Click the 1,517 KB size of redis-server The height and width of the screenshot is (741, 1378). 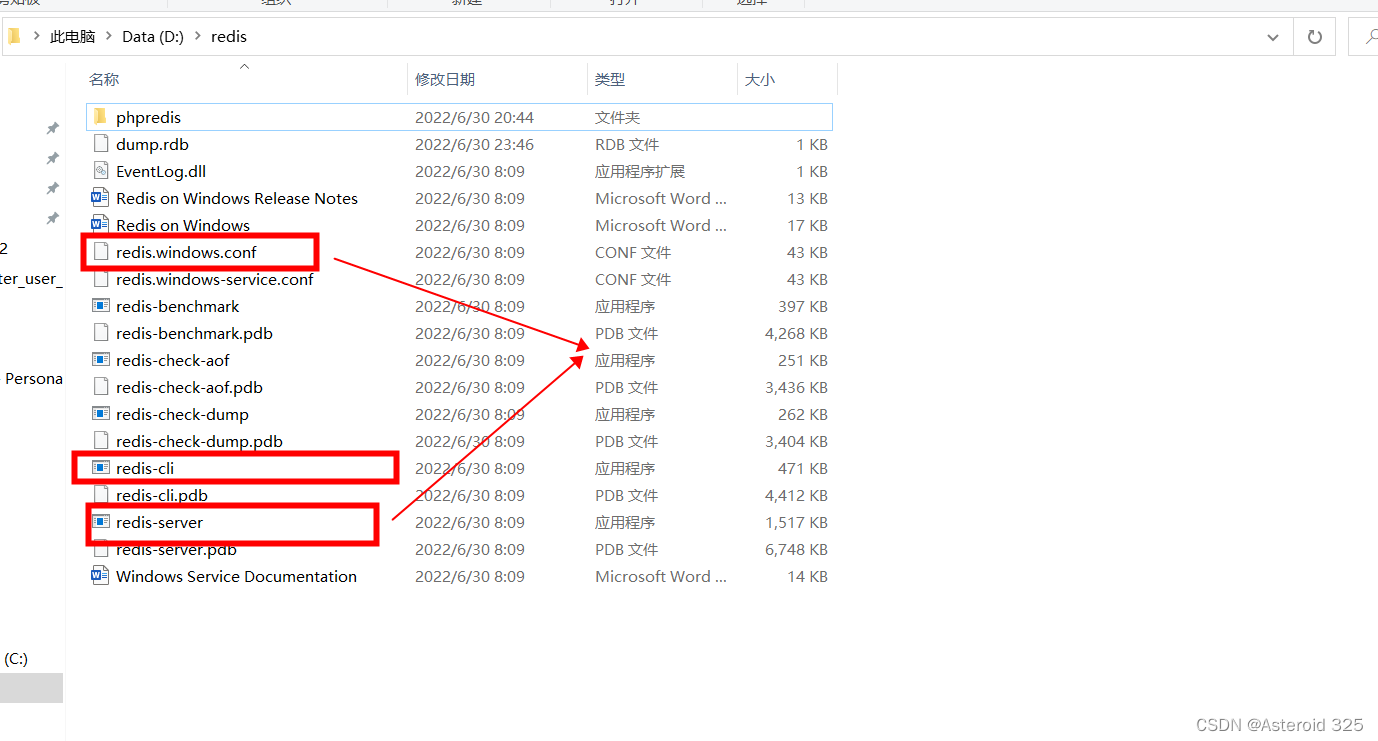[x=796, y=522]
